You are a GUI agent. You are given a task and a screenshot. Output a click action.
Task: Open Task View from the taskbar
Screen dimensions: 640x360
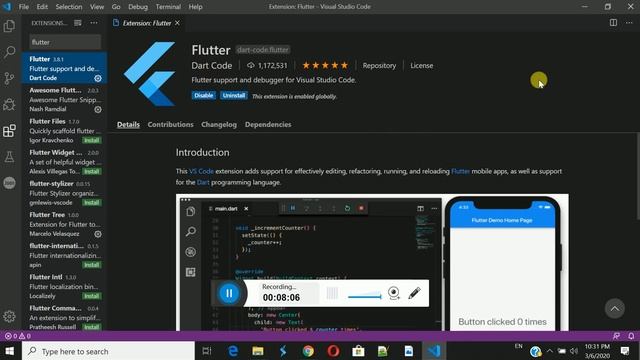point(207,351)
